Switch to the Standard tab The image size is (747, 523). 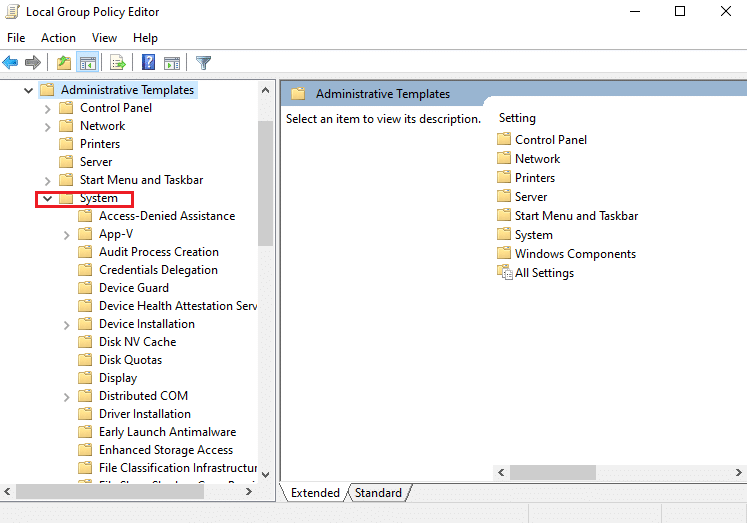pyautogui.click(x=378, y=493)
